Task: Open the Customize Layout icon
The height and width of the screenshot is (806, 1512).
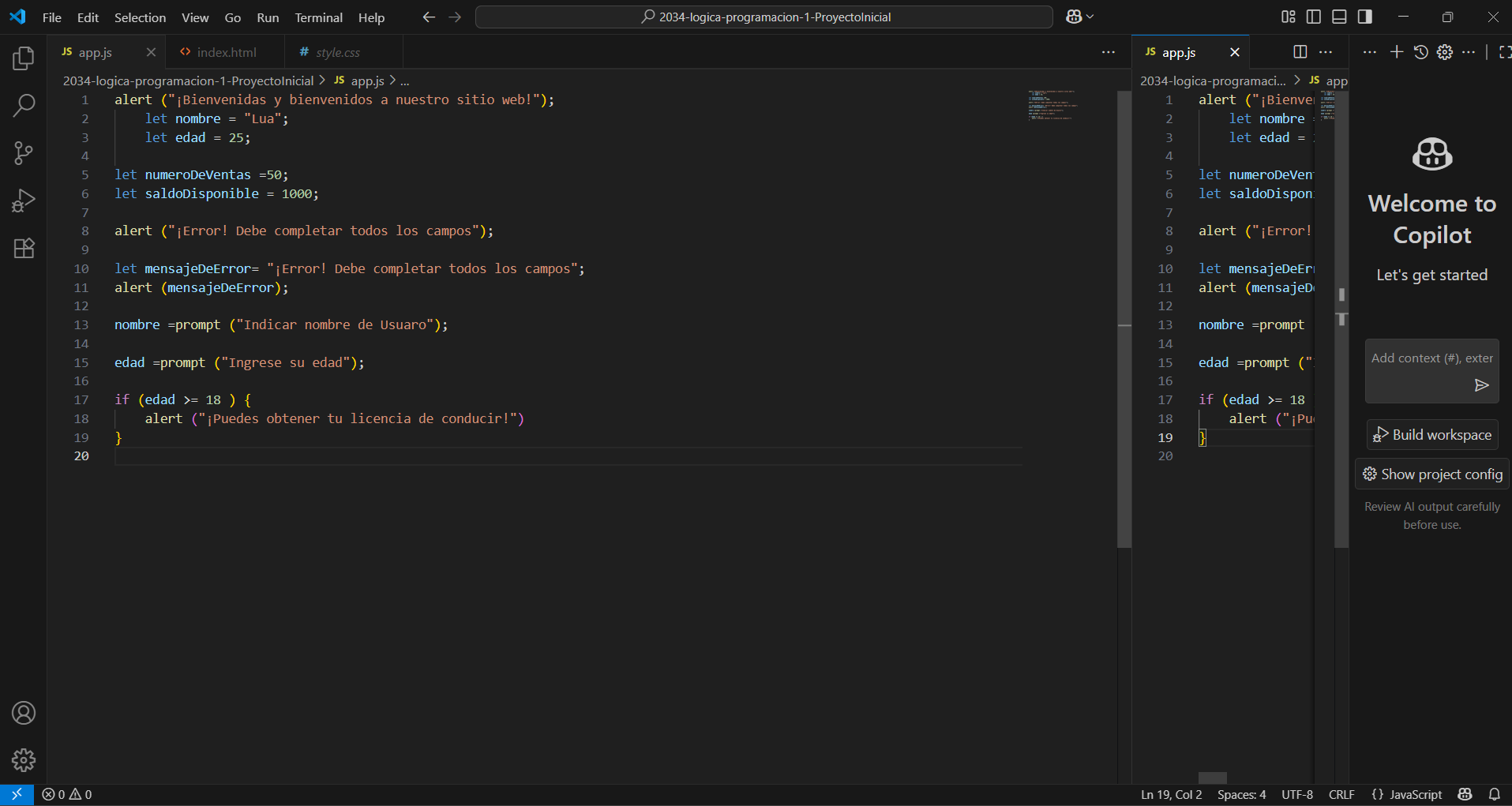Action: 1289,17
